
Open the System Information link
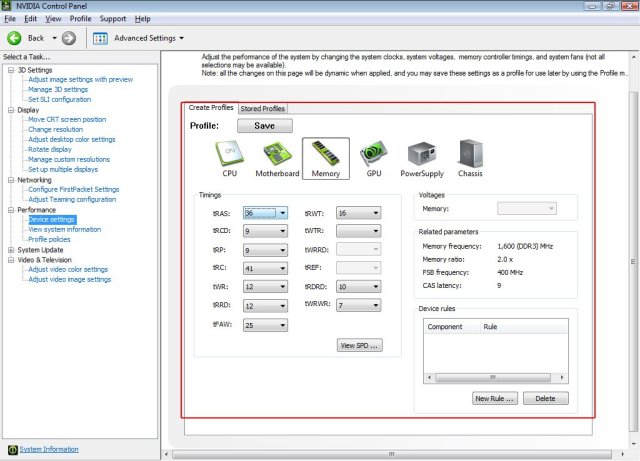click(49, 449)
